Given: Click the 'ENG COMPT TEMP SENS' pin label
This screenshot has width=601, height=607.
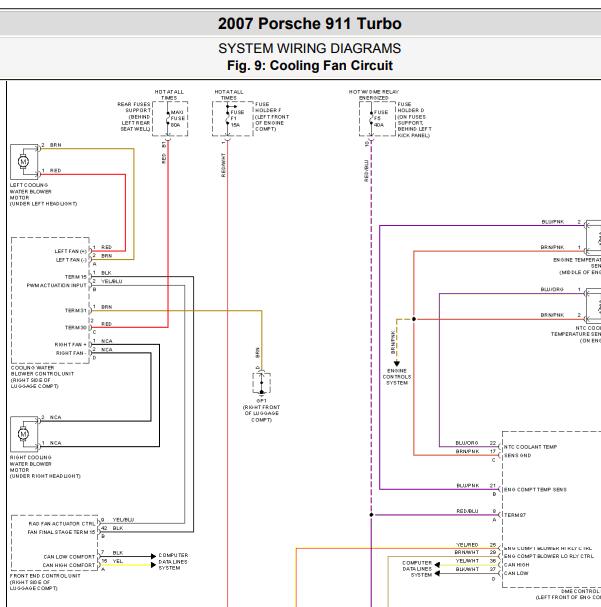Looking at the screenshot, I should point(535,490).
